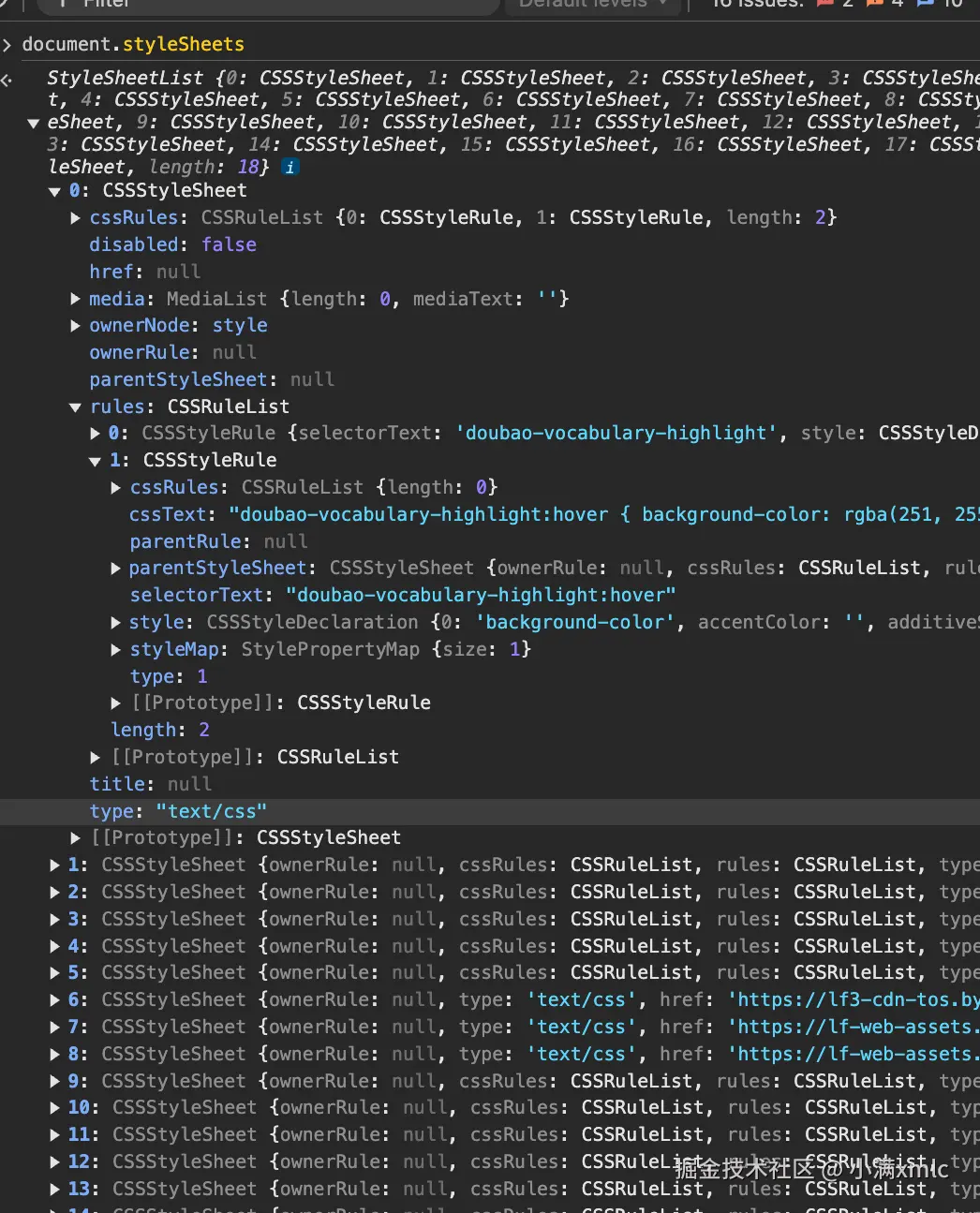Image resolution: width=980 pixels, height=1213 pixels.
Task: Expand the style: CSSStyleDeclaration property
Action: (x=115, y=622)
